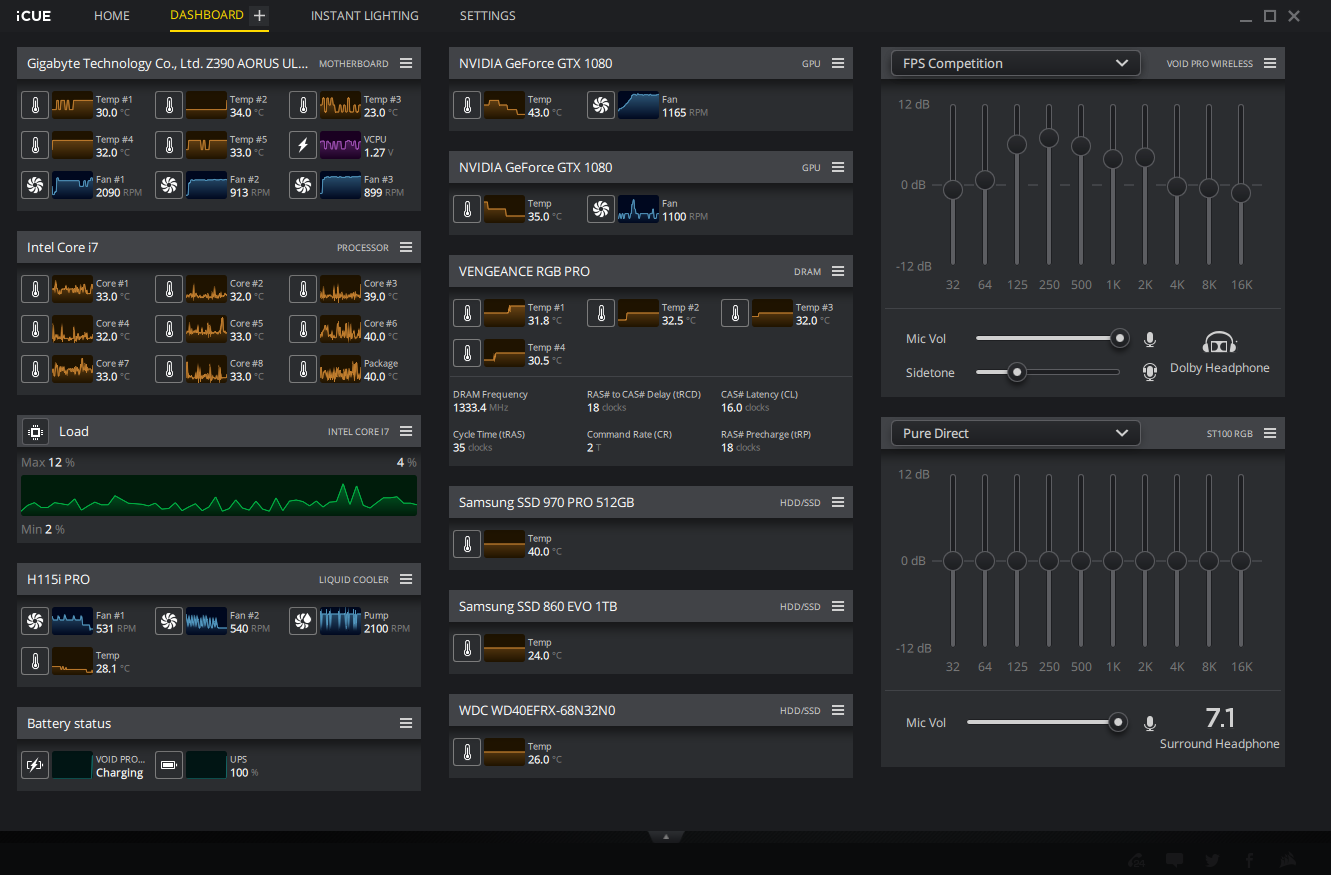Viewport: 1331px width, 875px height.
Task: Expand the bottom panel arrow
Action: click(x=666, y=836)
